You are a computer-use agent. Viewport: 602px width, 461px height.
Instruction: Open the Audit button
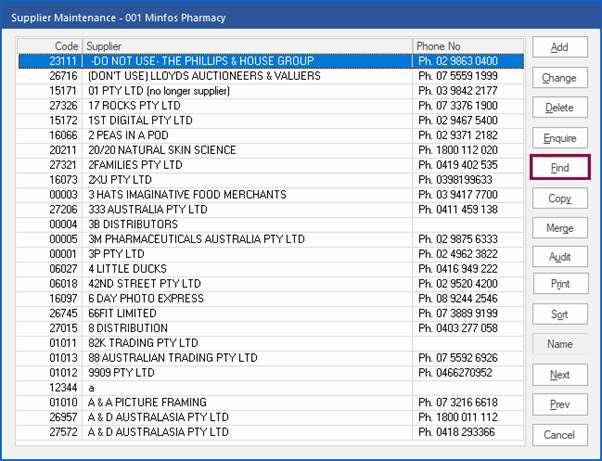click(x=560, y=257)
